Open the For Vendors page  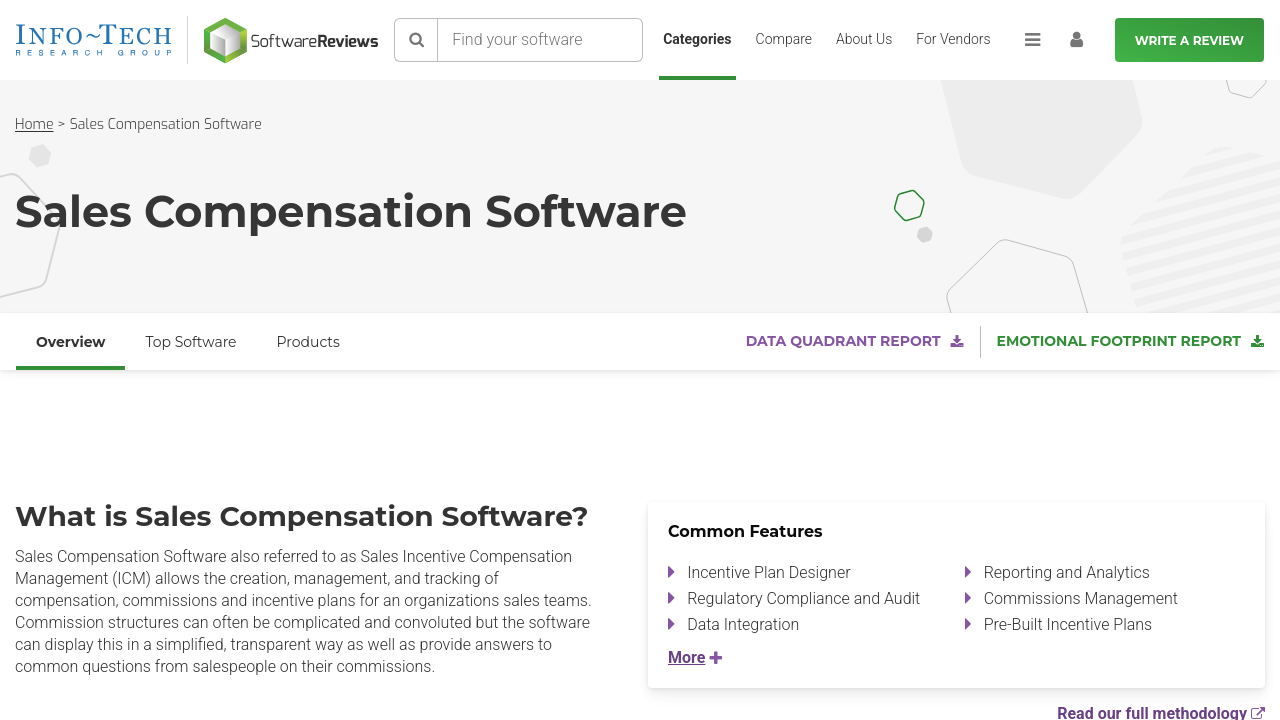point(953,39)
